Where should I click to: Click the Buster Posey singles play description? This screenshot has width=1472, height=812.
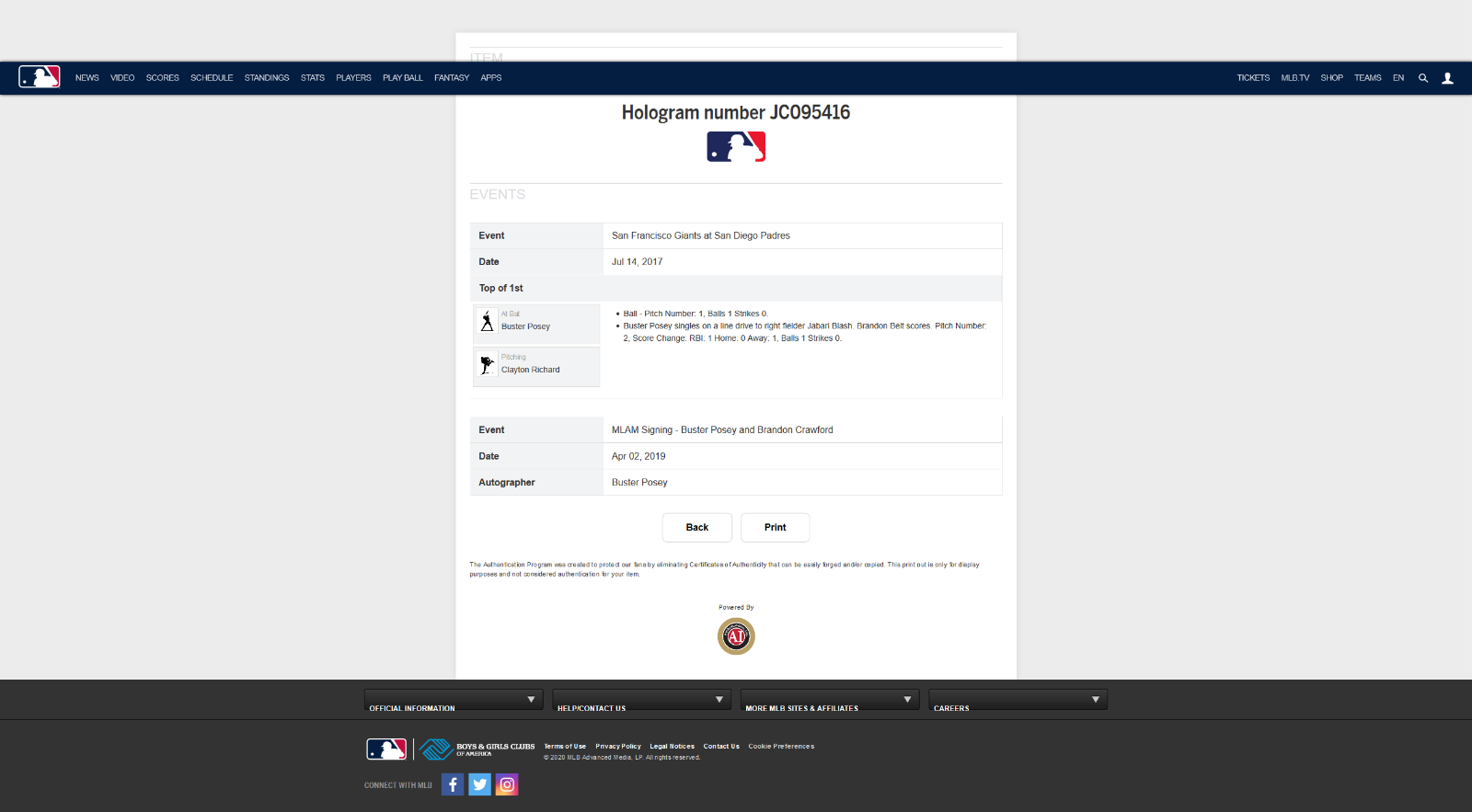tap(805, 332)
